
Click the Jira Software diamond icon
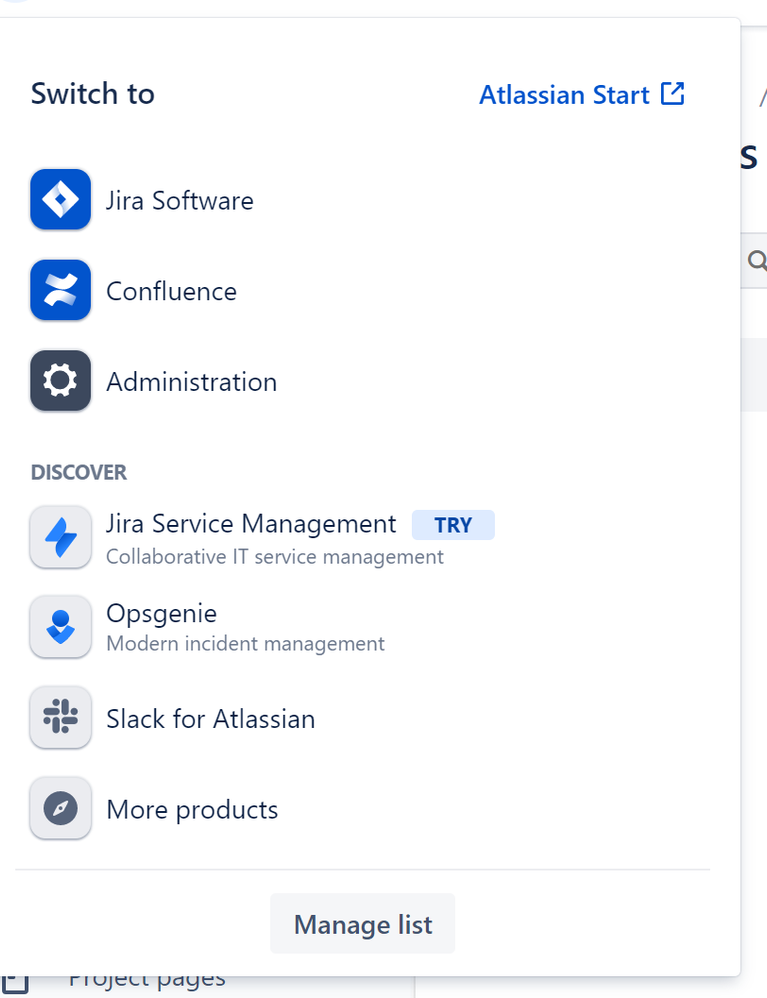coord(60,199)
